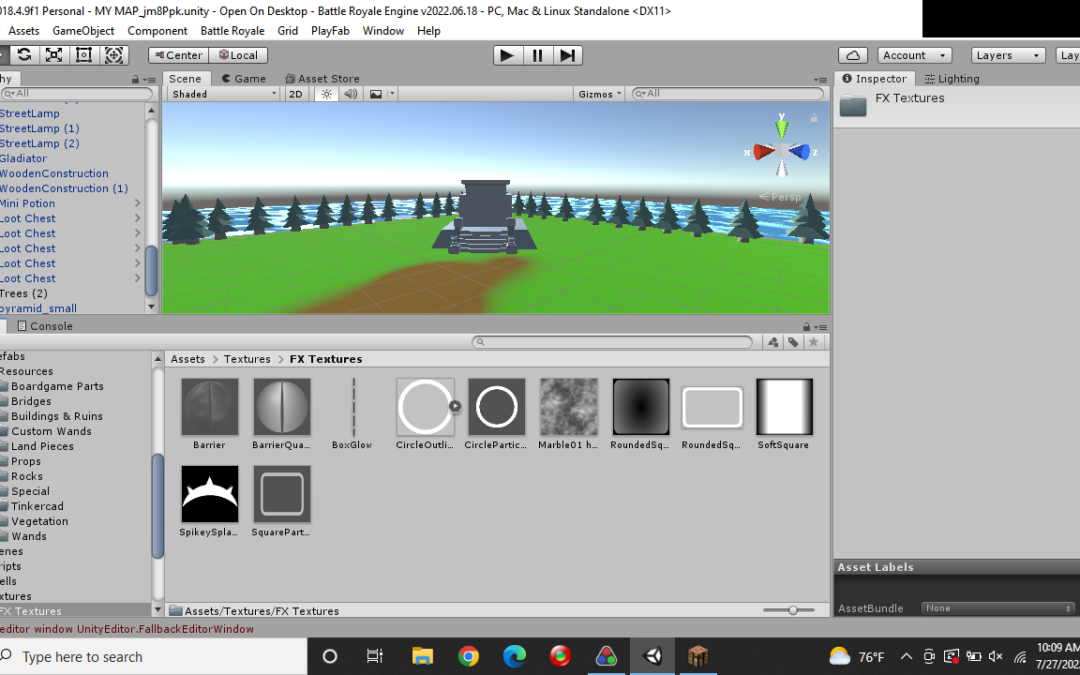The height and width of the screenshot is (675, 1080).
Task: Open the Shaded draw mode dropdown
Action: pos(224,94)
